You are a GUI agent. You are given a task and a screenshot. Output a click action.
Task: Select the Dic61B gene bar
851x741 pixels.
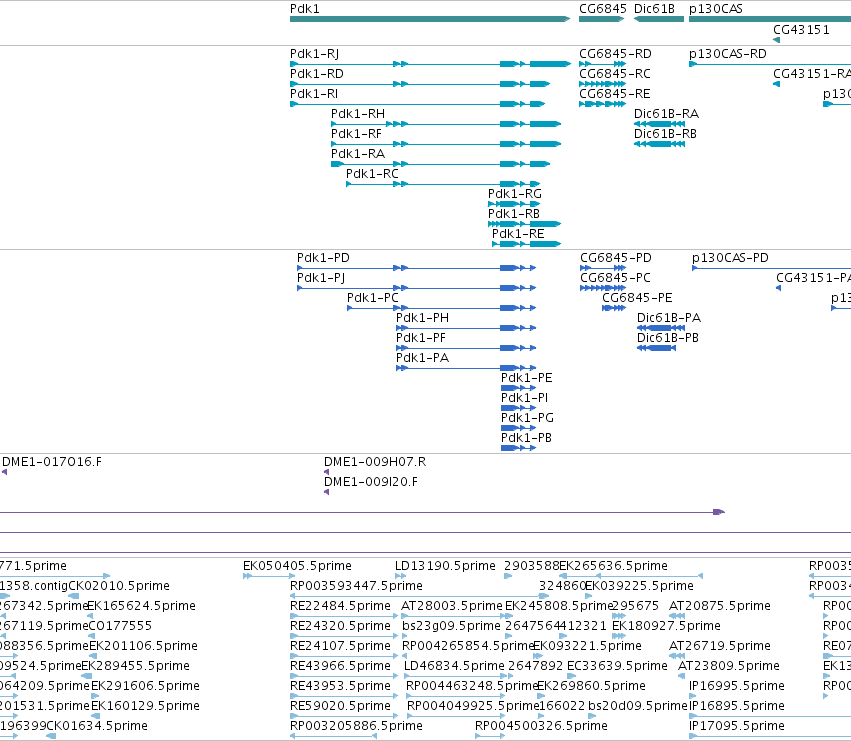(x=659, y=19)
